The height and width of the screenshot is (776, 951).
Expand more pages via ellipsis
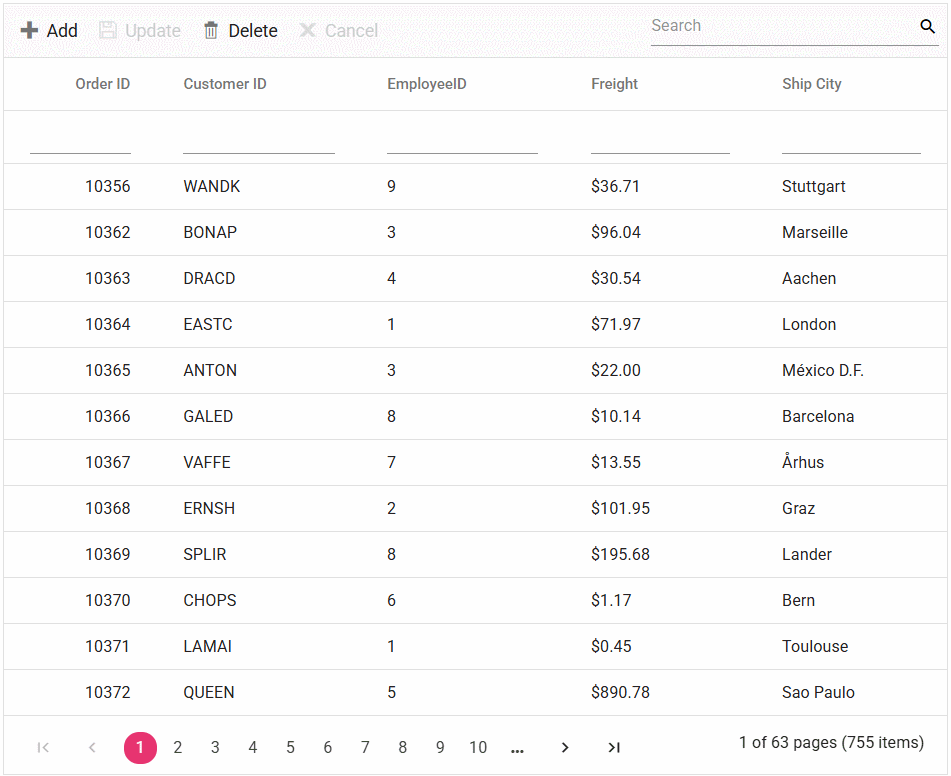pos(517,747)
